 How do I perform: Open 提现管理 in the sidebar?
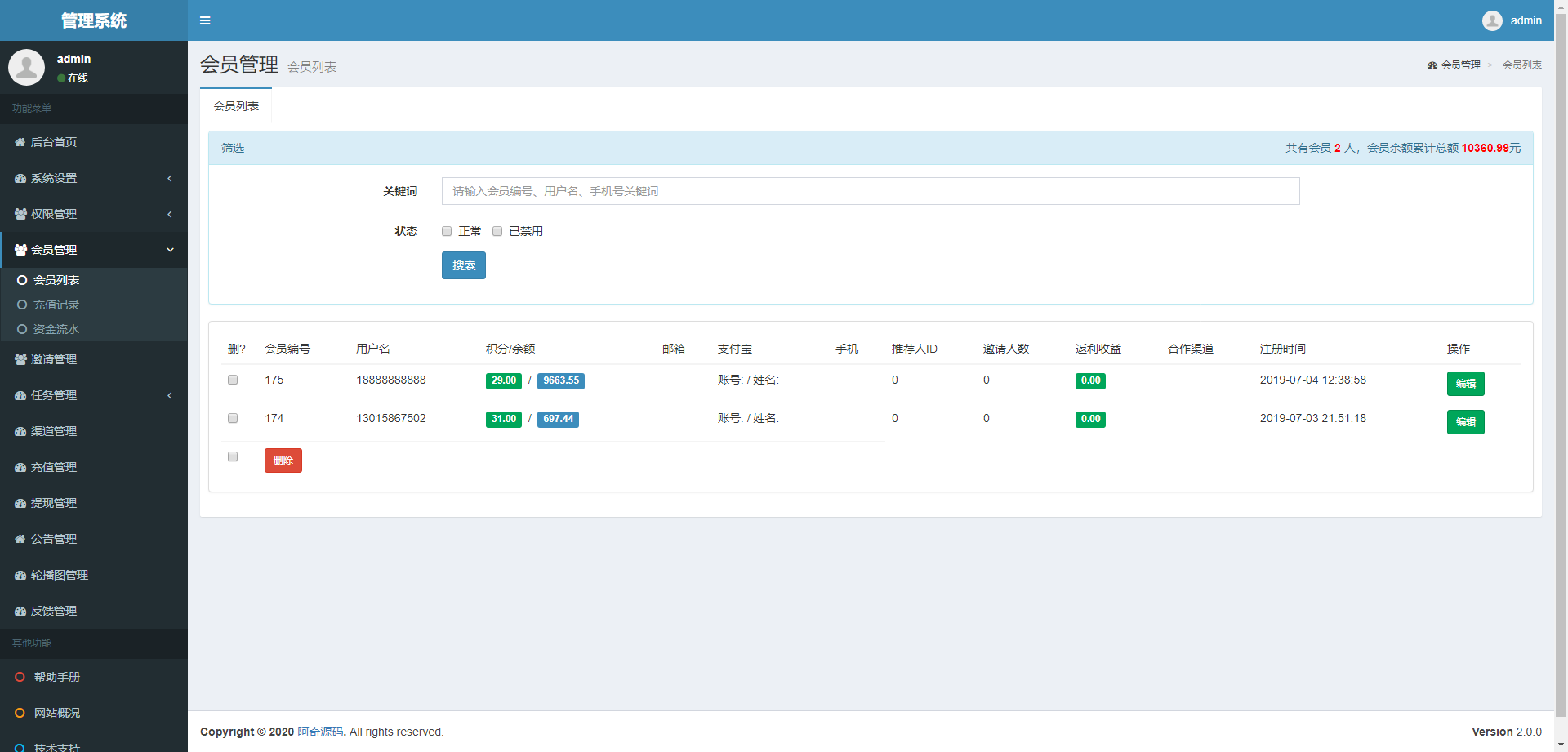tap(54, 503)
